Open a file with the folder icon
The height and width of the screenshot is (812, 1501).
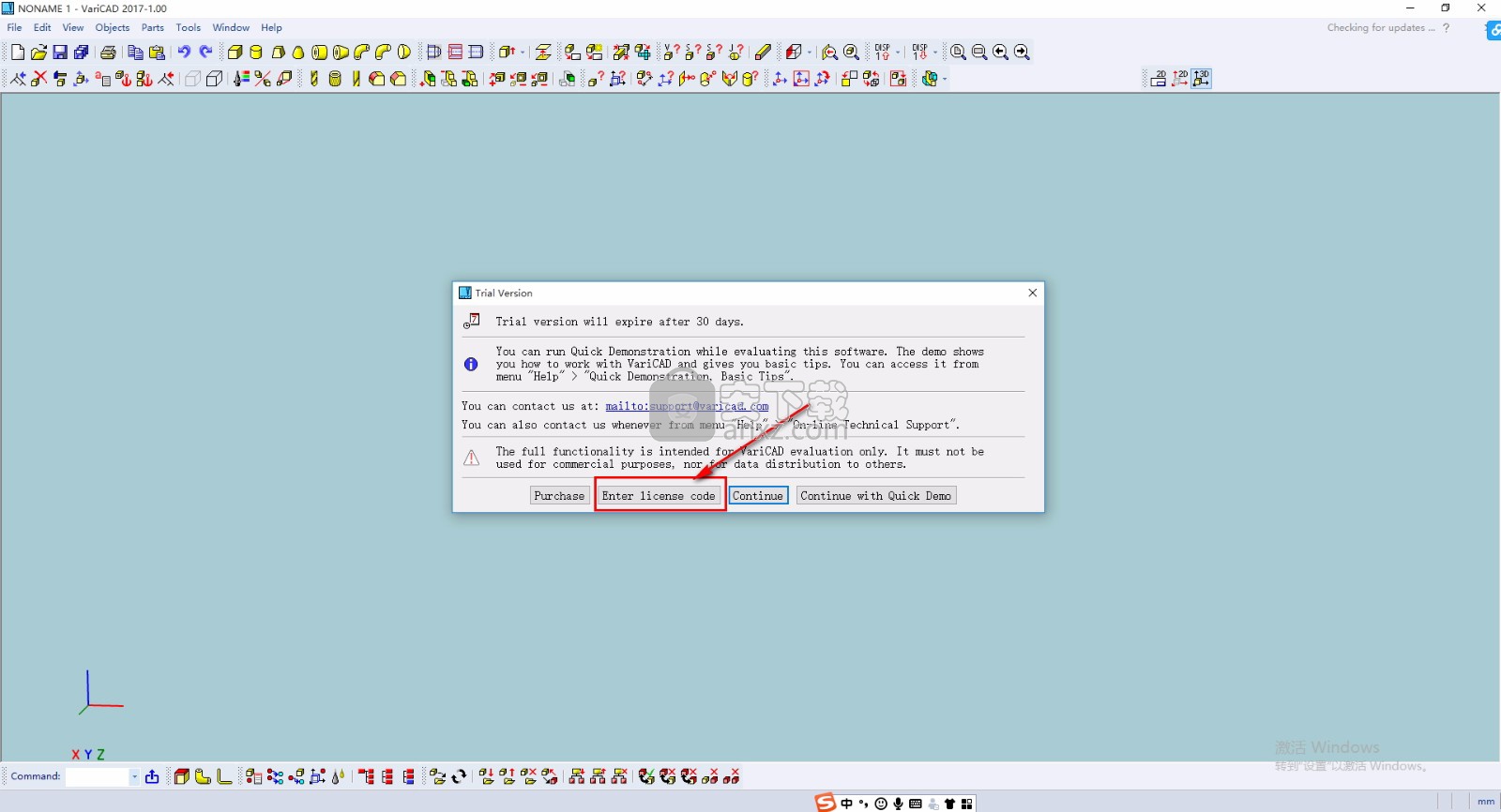coord(38,53)
